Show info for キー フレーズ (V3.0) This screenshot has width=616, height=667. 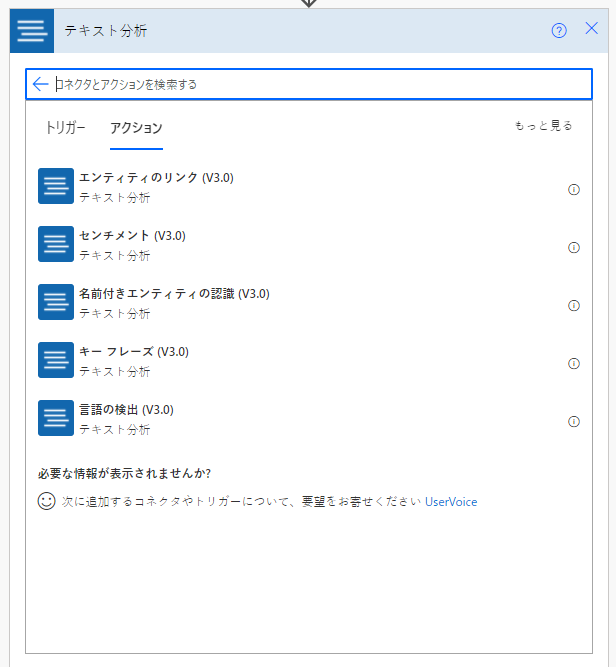(574, 363)
